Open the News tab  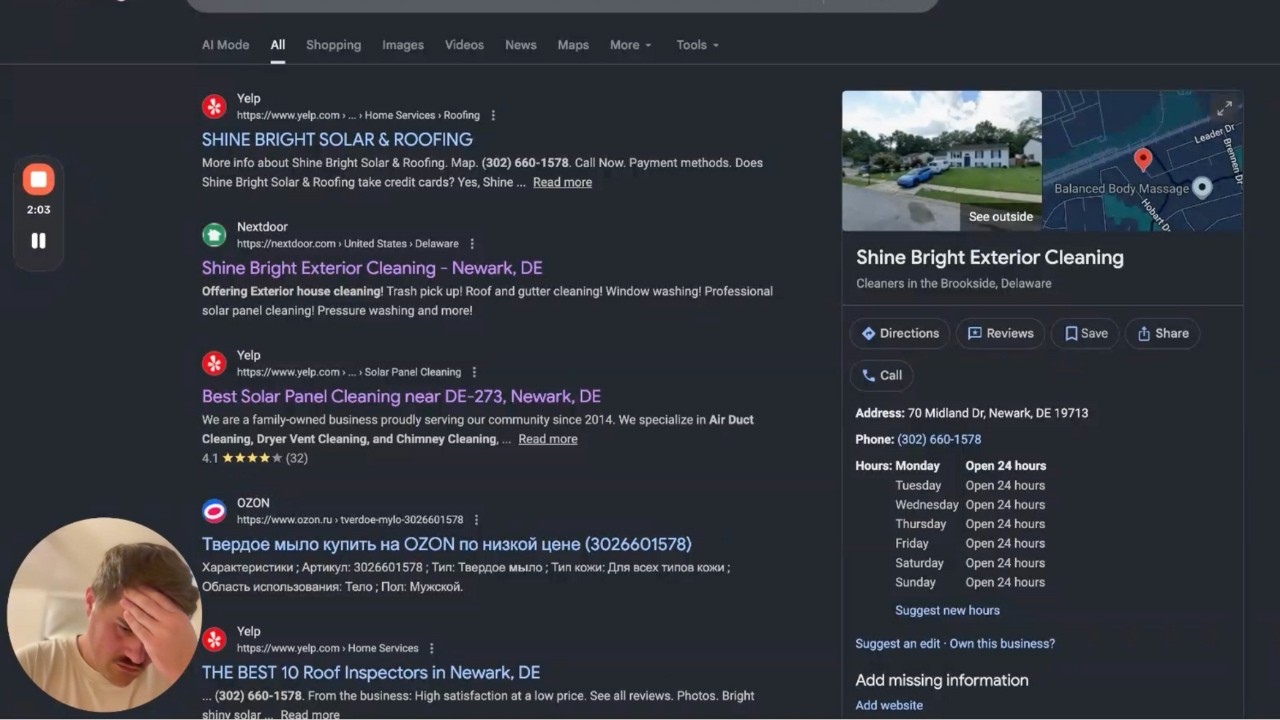pyautogui.click(x=521, y=45)
